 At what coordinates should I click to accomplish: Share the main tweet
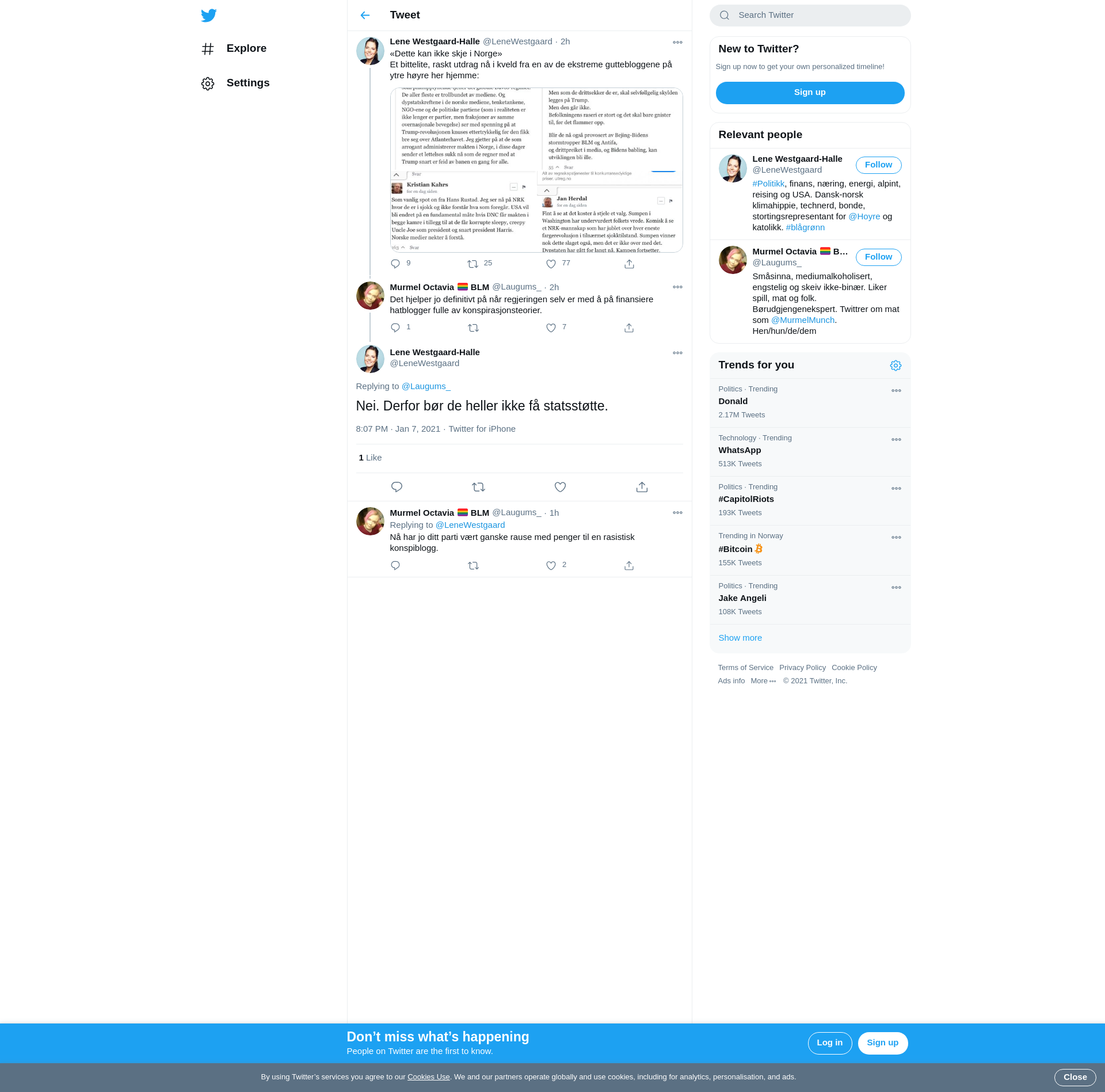coord(642,487)
